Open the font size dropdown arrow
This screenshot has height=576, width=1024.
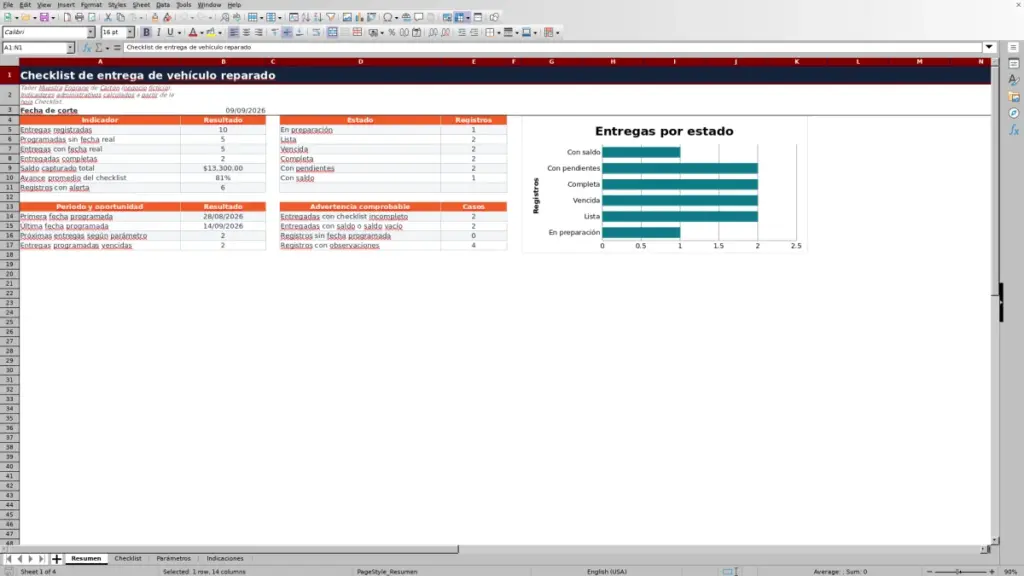point(130,33)
